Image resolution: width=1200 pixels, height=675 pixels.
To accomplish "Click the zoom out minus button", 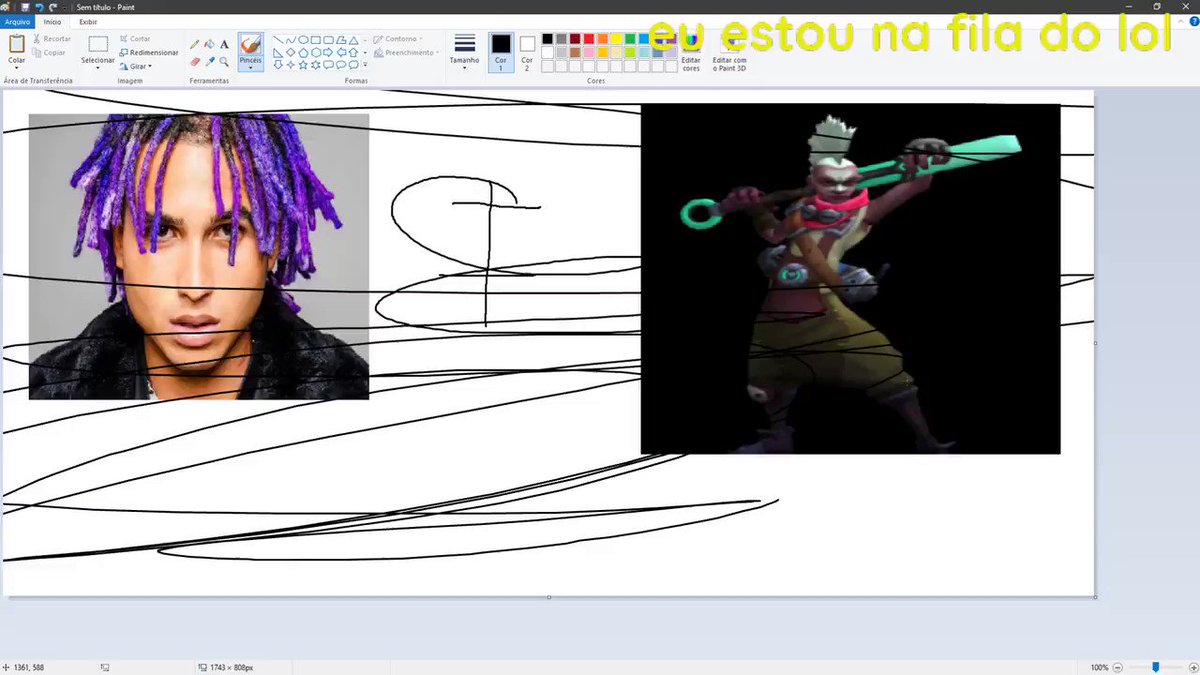I will pos(1120,667).
